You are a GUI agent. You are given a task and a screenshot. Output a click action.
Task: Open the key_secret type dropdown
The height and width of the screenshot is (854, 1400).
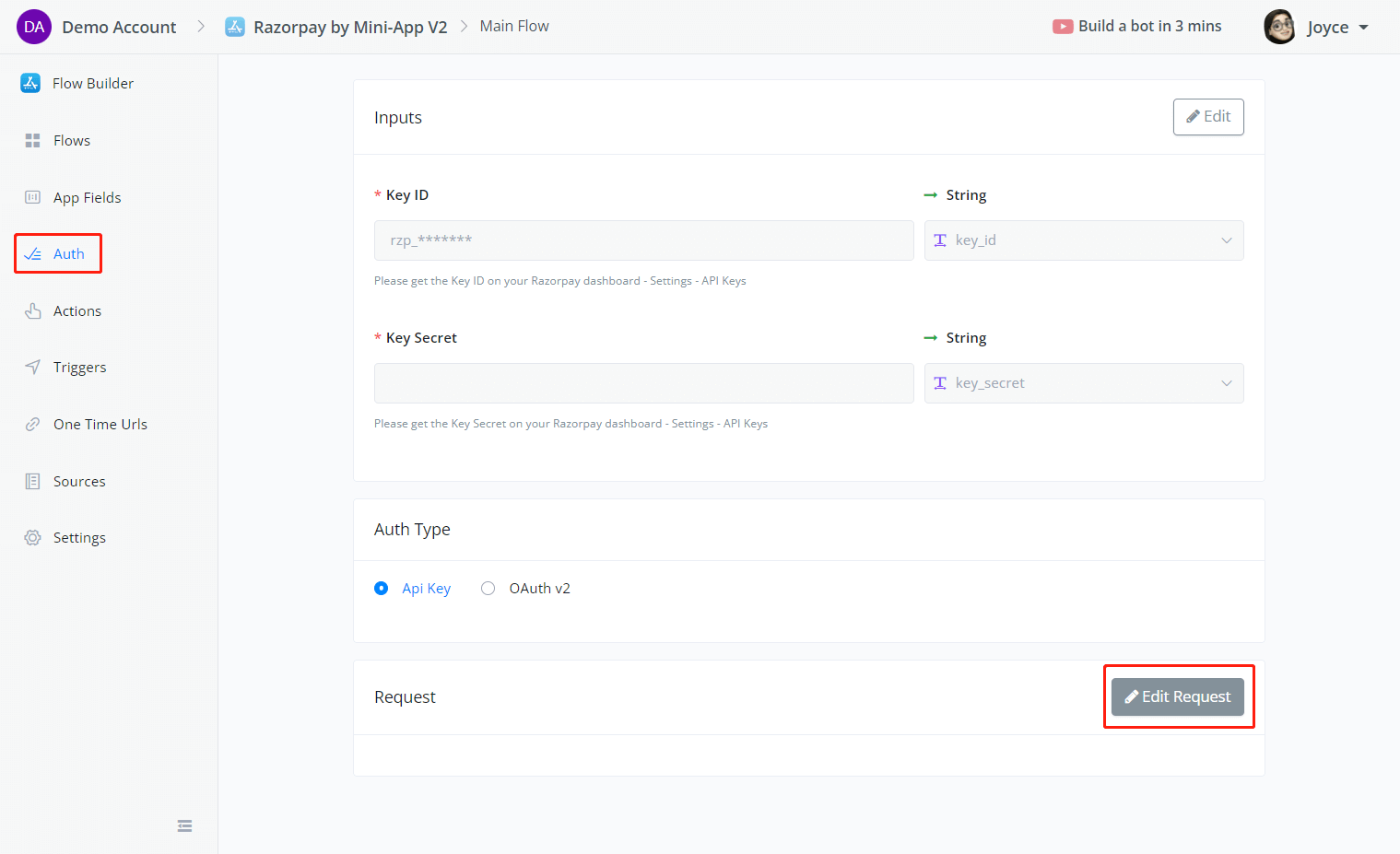1083,383
